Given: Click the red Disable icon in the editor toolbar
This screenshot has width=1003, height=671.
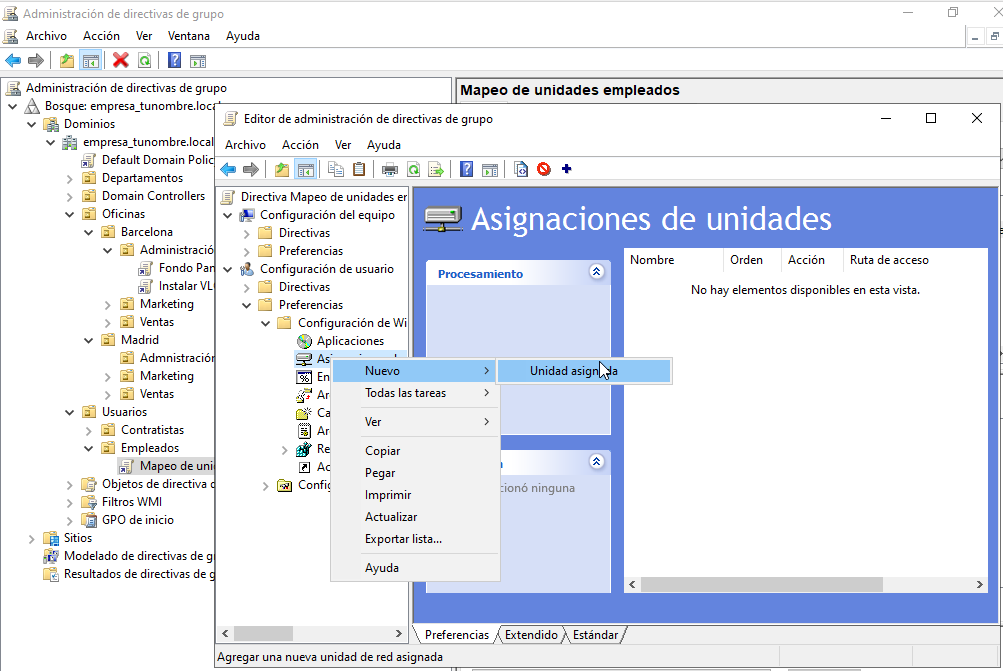Looking at the screenshot, I should (x=544, y=168).
